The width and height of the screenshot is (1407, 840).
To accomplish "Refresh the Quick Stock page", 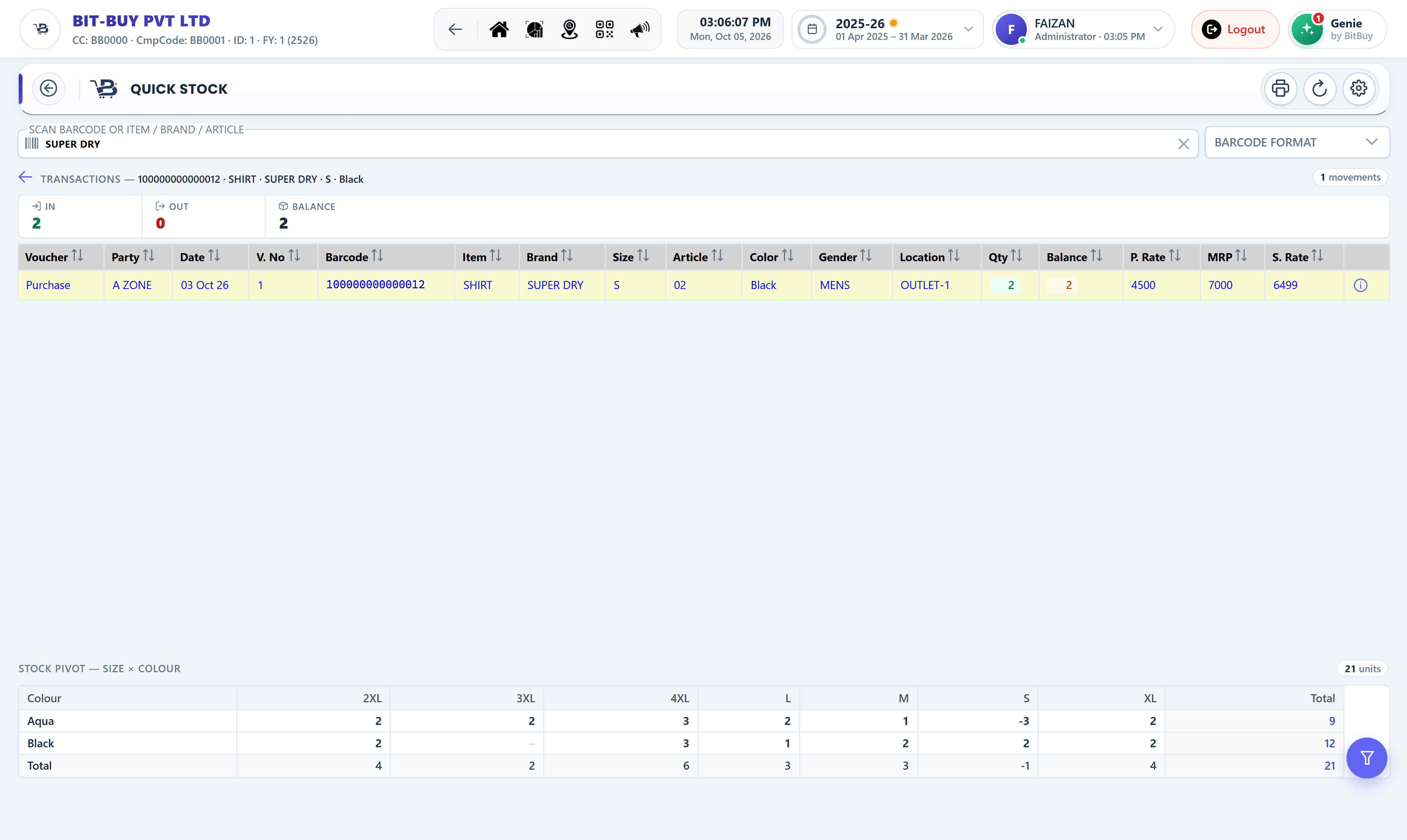I will tap(1319, 89).
